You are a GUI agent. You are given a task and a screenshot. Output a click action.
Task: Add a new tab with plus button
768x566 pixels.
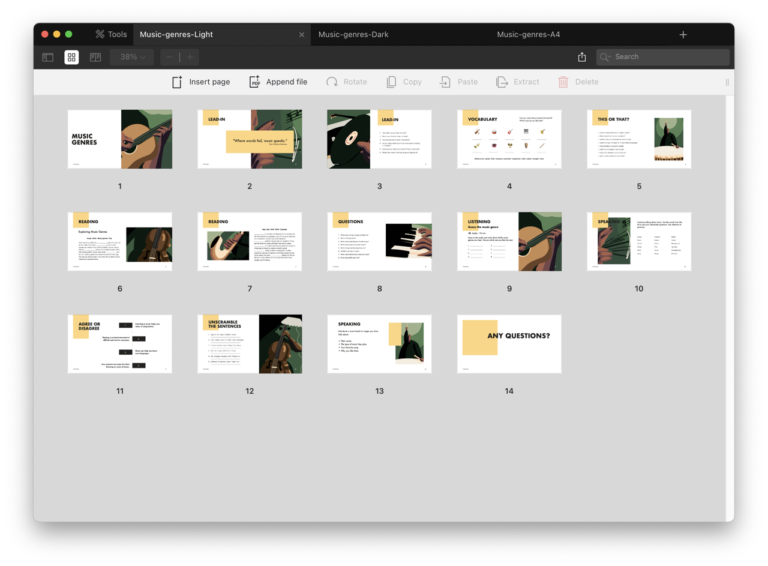(x=683, y=34)
